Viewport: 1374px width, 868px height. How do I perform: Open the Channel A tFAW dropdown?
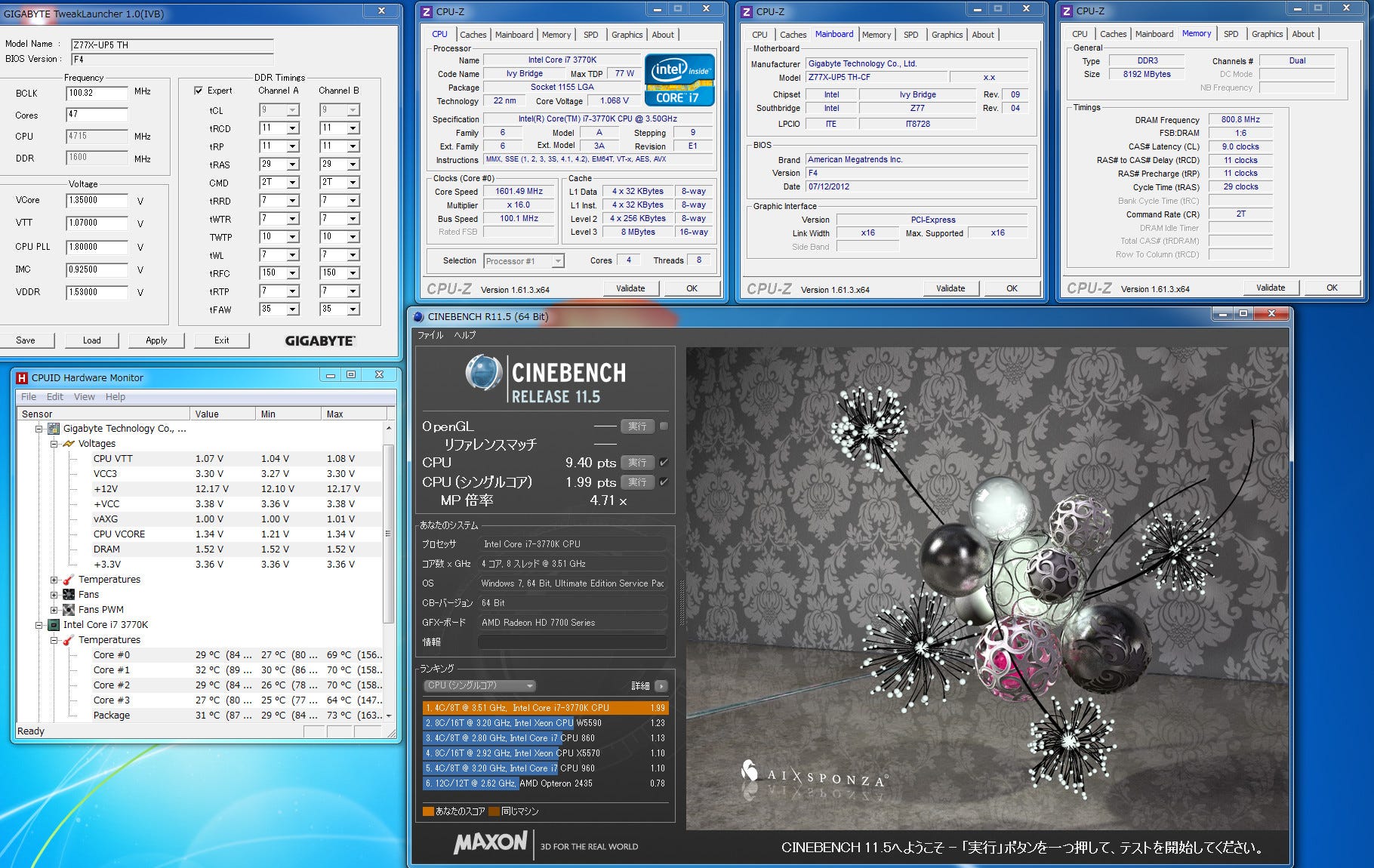pyautogui.click(x=292, y=309)
